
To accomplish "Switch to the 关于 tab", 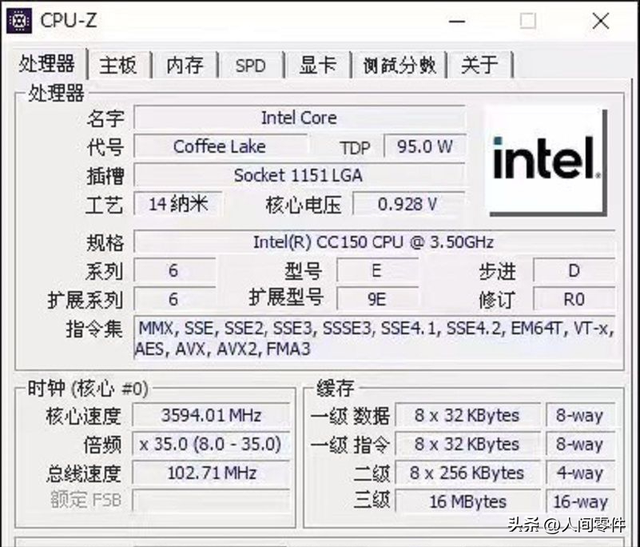I will point(480,65).
